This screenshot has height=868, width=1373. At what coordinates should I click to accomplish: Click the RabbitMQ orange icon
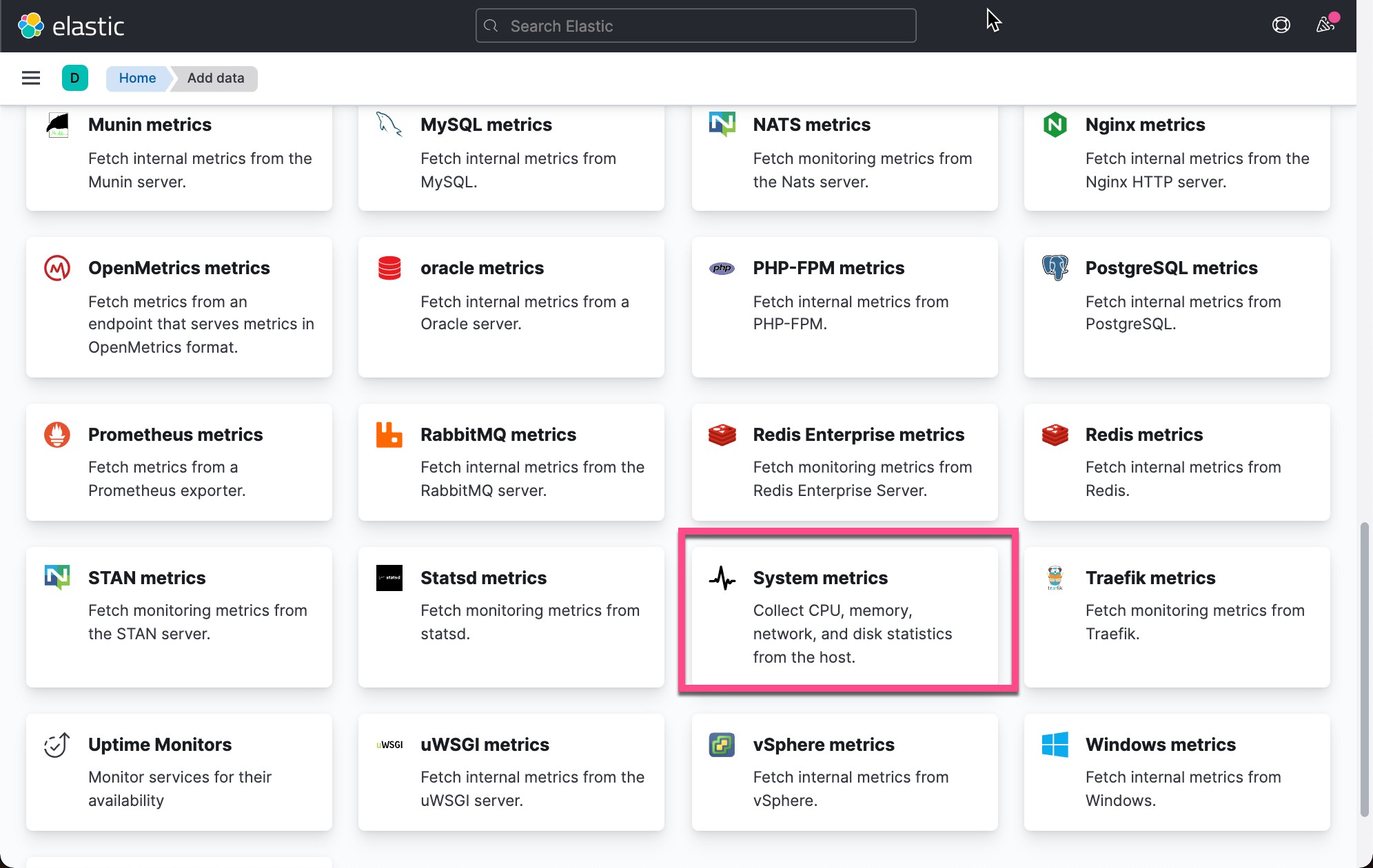pos(389,434)
